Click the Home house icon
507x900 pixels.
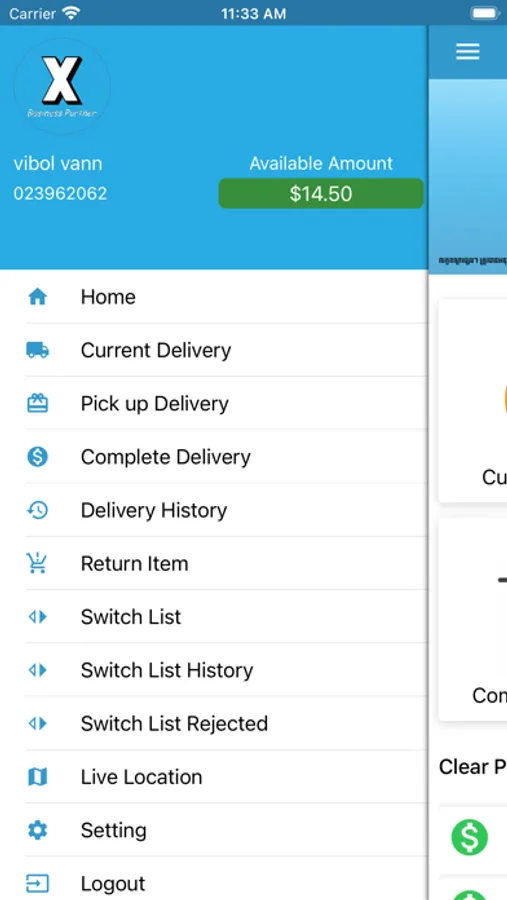38,297
